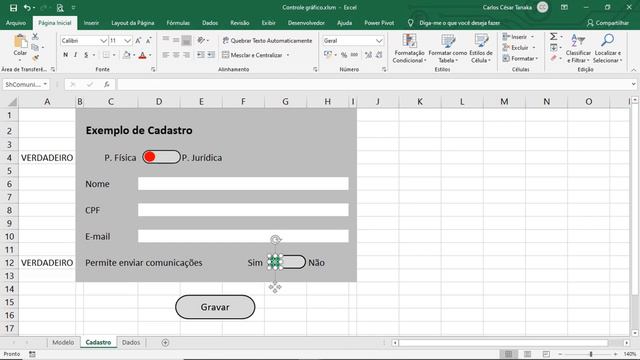Screen dimensions: 640x360
Task: Cut selection with scissors icon
Action: [35, 37]
